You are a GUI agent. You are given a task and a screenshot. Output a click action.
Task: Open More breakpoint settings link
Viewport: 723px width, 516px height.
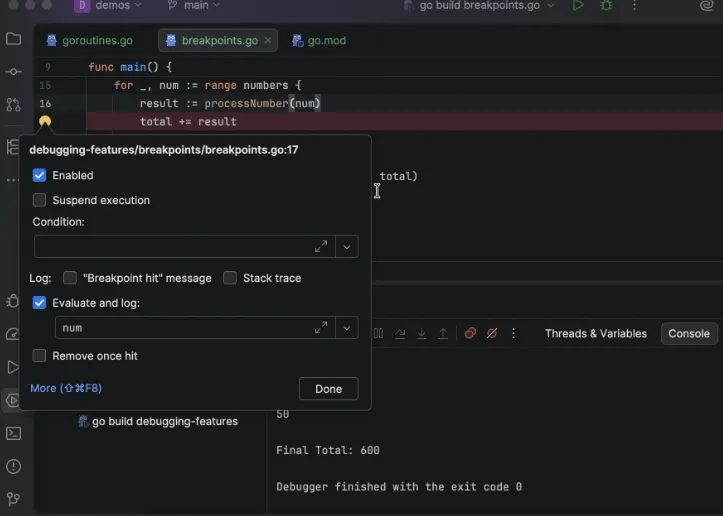pos(66,388)
